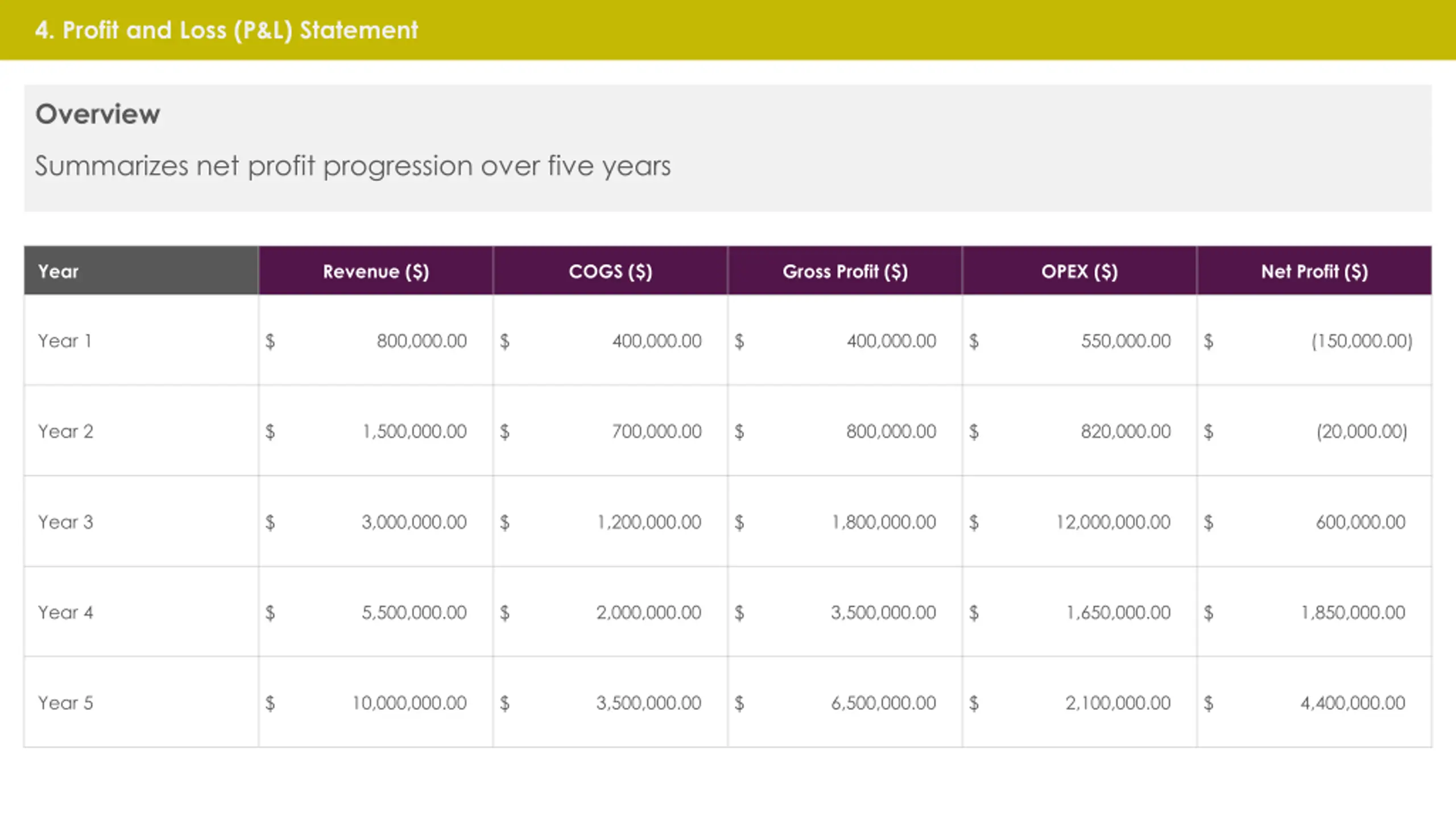The width and height of the screenshot is (1456, 819).
Task: Click the Year 4 net profit 1,850,000.00
Action: pyautogui.click(x=1353, y=612)
